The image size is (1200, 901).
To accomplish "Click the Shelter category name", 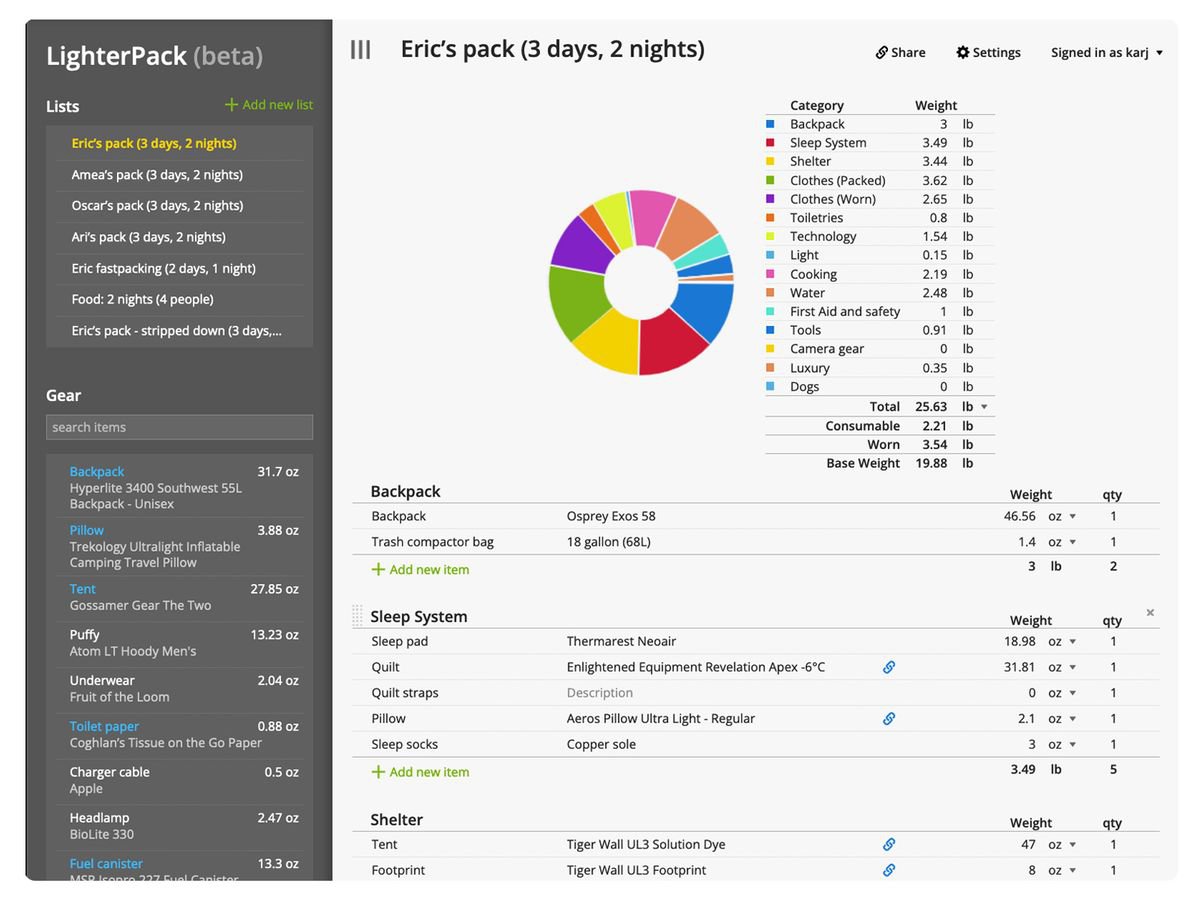I will (x=397, y=819).
